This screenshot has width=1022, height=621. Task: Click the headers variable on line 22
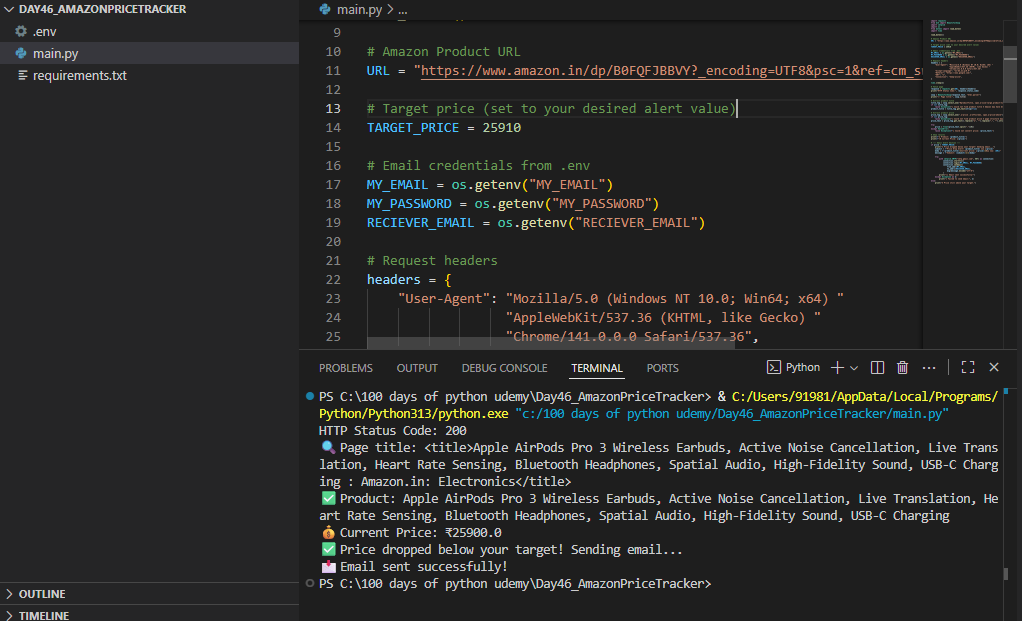click(x=393, y=280)
